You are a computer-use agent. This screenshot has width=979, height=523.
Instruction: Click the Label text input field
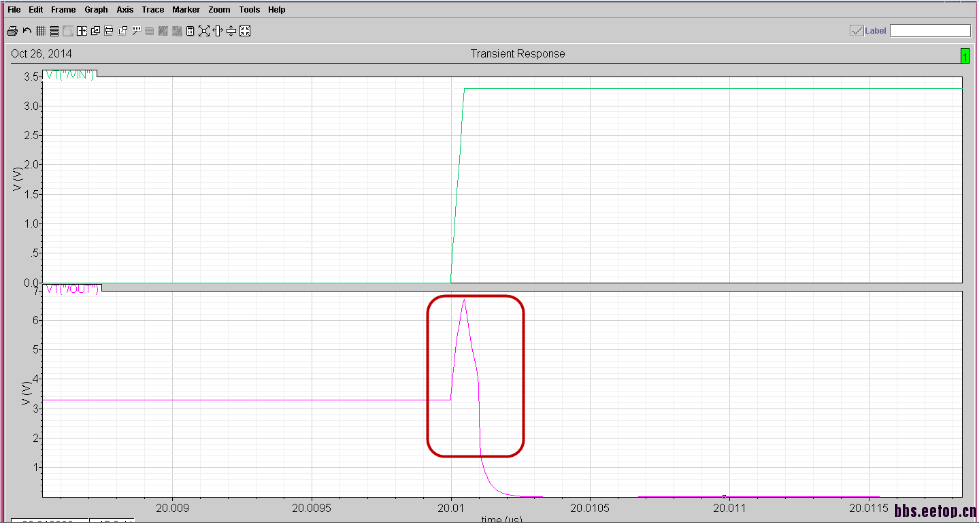930,31
